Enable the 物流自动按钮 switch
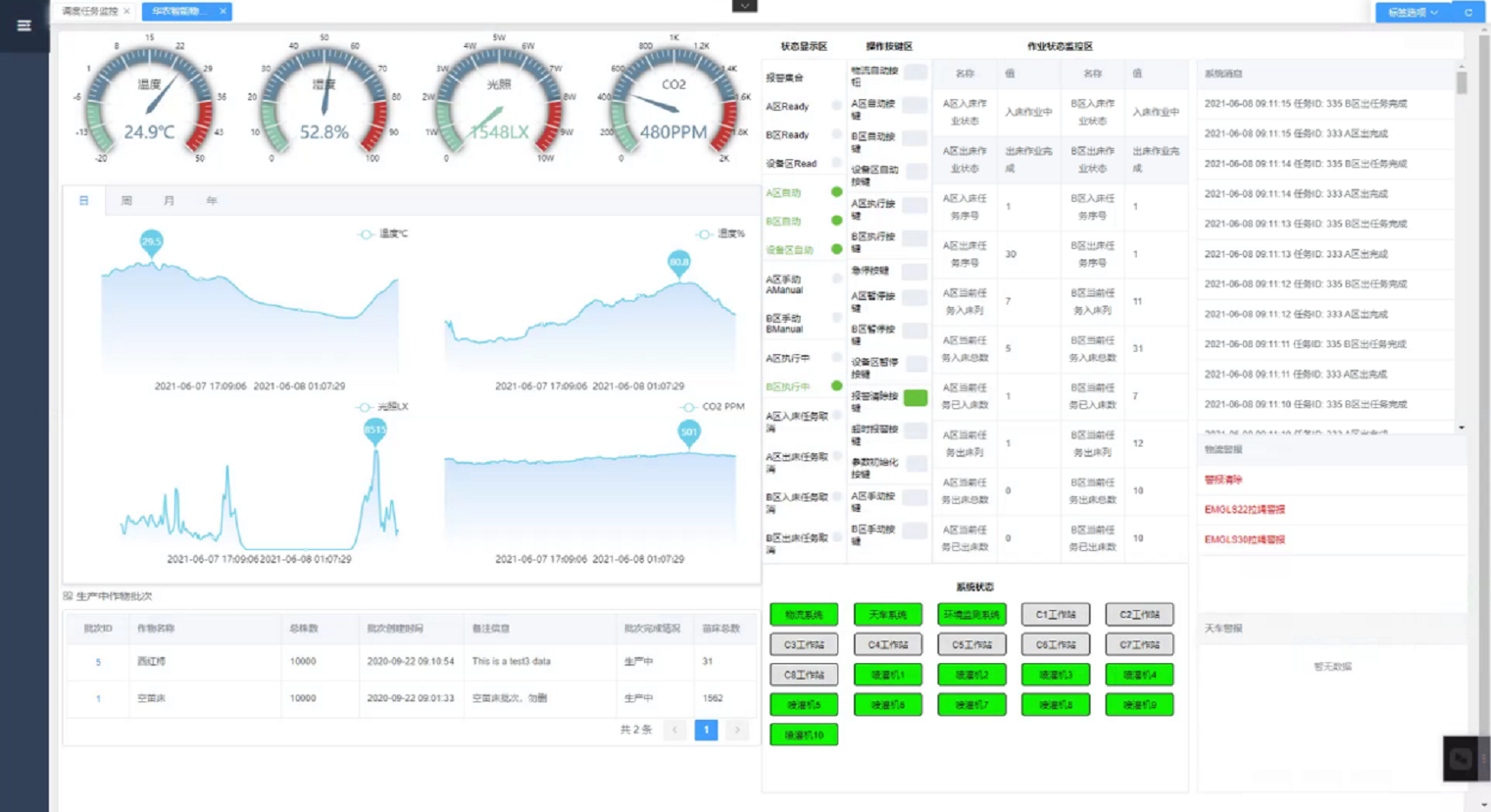The image size is (1491, 812). 915,73
